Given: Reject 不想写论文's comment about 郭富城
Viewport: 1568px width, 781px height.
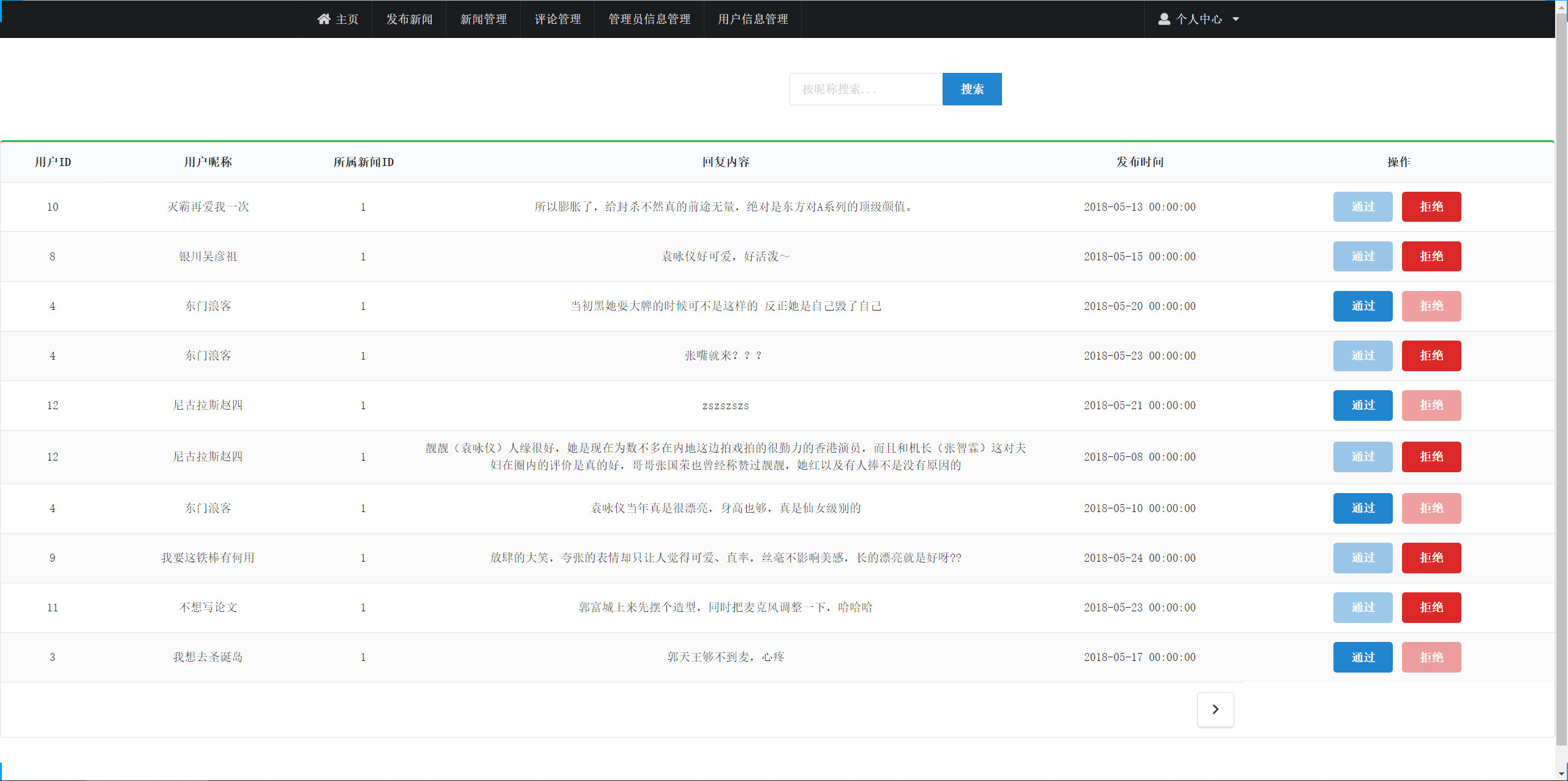Looking at the screenshot, I should [x=1431, y=607].
